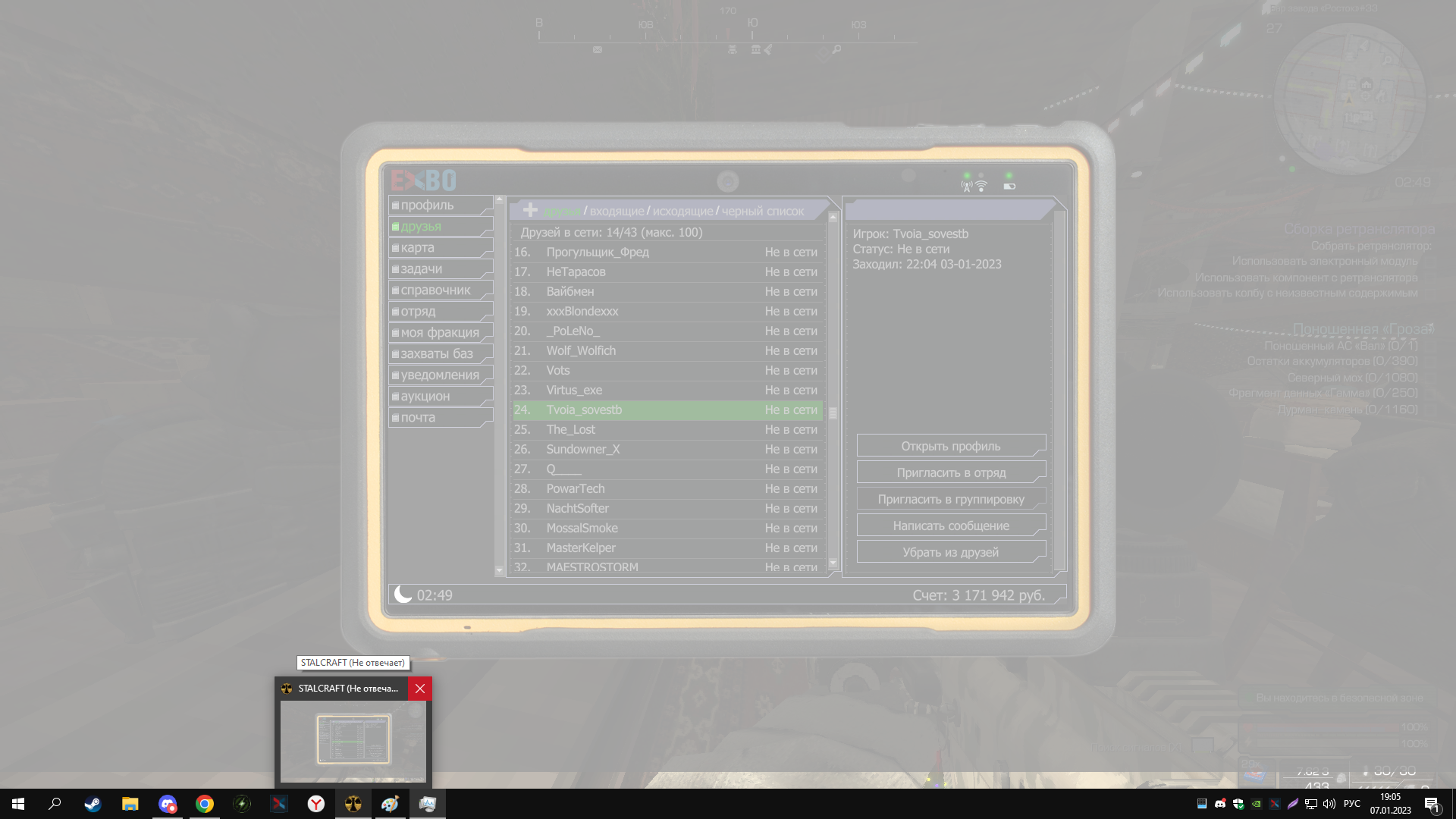This screenshot has height=819, width=1456.
Task: Select friend NachtSofter in list
Action: 667,509
